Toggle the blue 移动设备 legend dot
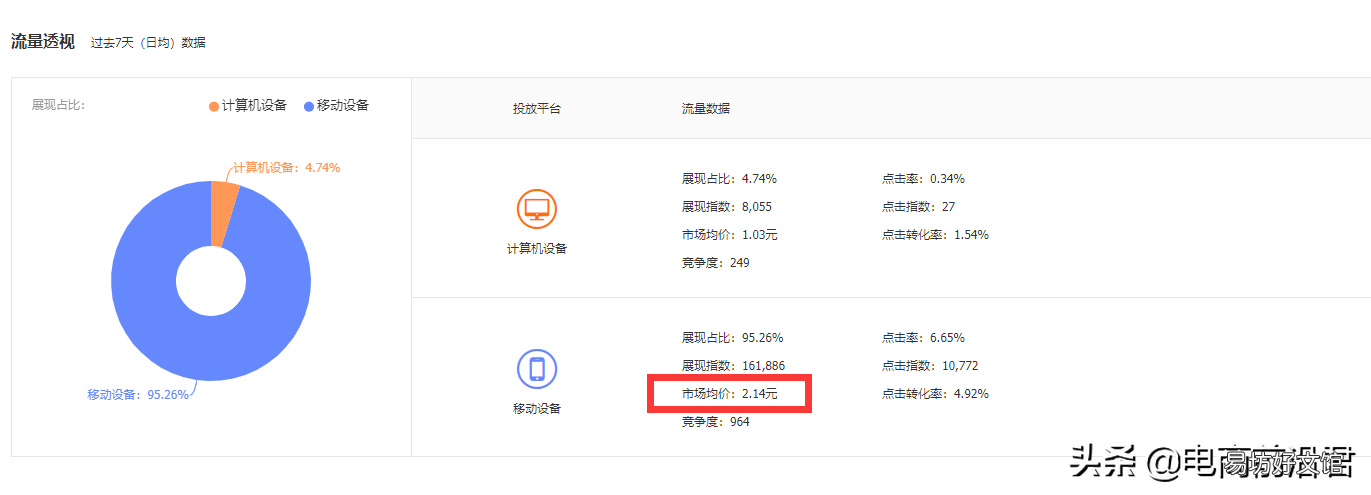Image resolution: width=1371 pixels, height=495 pixels. [x=308, y=106]
